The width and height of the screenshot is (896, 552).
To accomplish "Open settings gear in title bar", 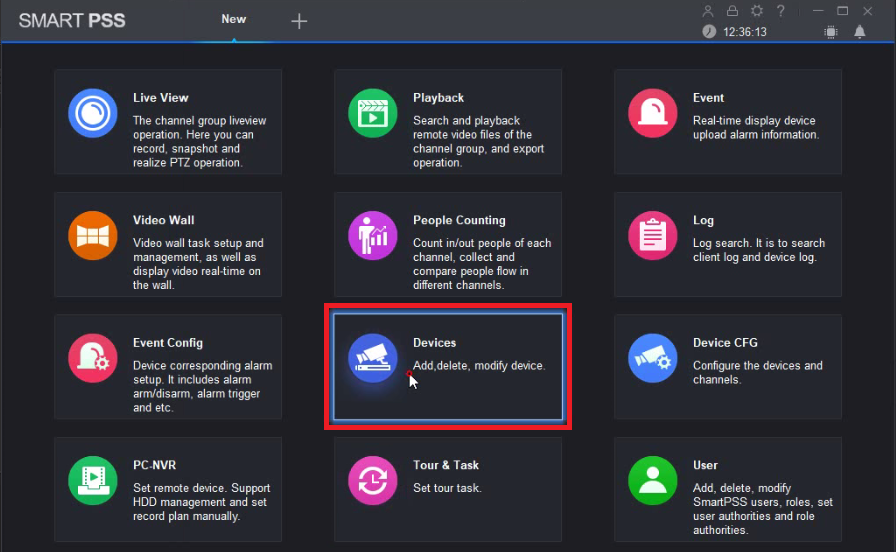I will [x=757, y=11].
